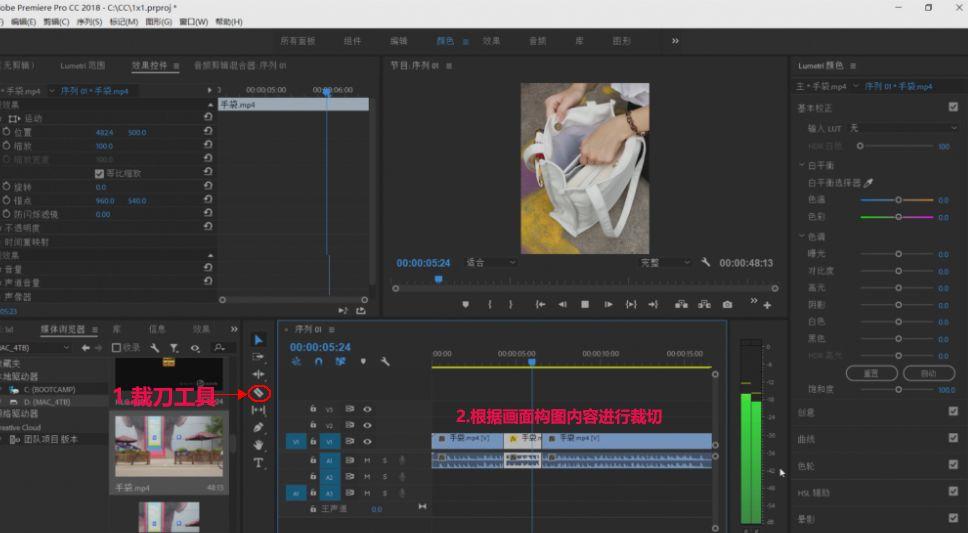Step forward one frame
The image size is (968, 533).
click(608, 304)
